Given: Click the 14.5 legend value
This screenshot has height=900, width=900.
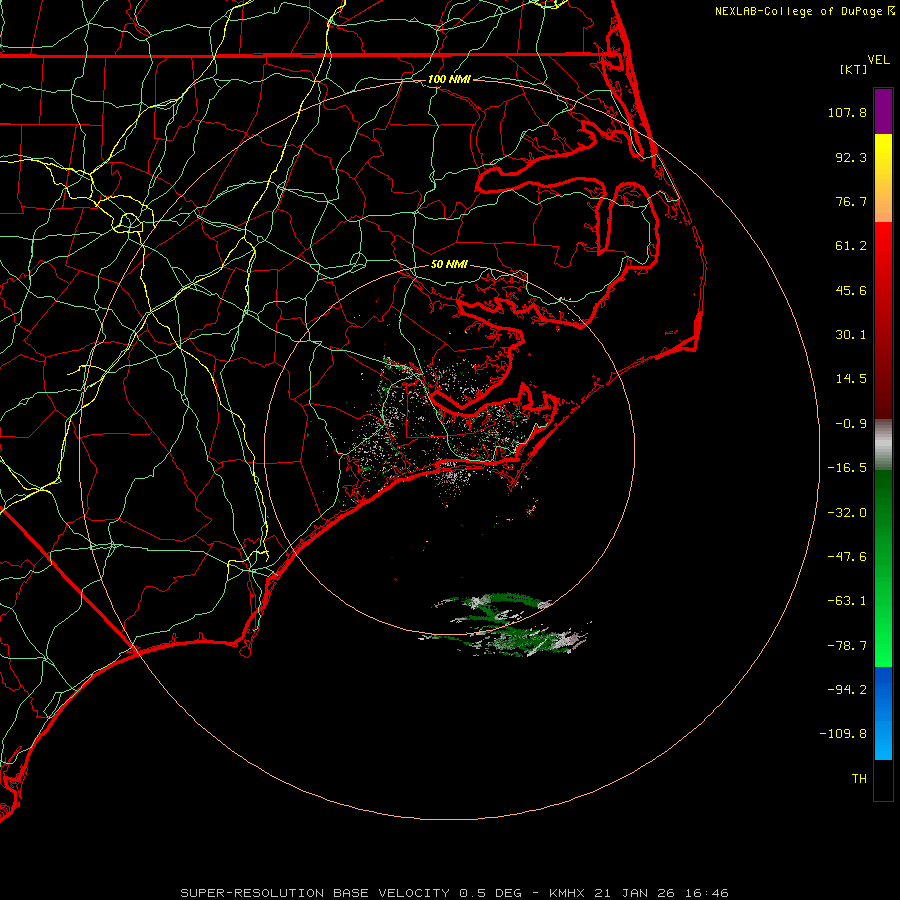Looking at the screenshot, I should click(x=851, y=379).
